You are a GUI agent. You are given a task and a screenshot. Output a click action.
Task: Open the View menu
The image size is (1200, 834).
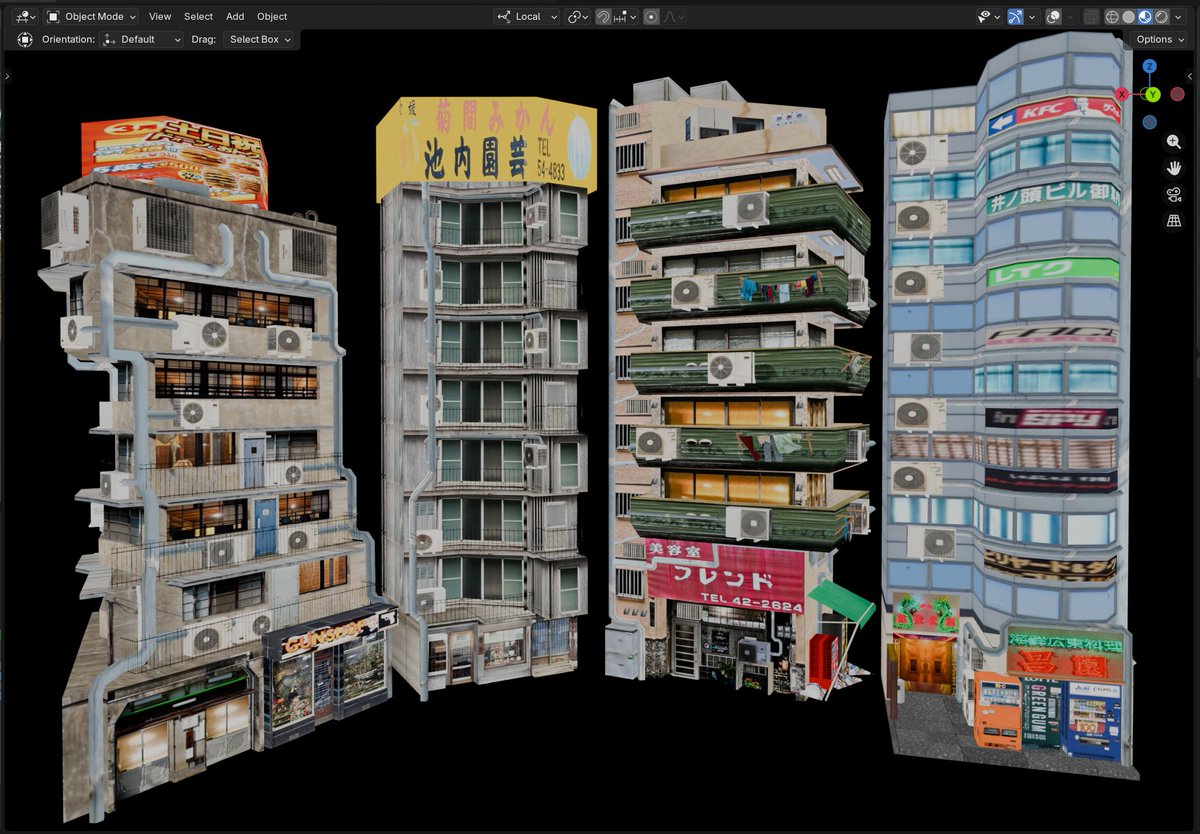(160, 16)
